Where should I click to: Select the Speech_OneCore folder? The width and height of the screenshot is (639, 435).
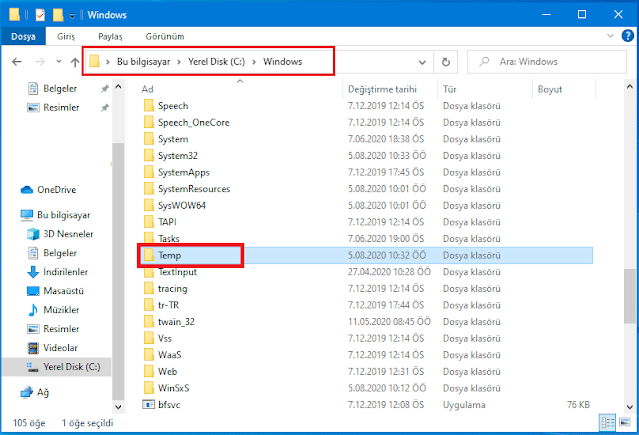[x=194, y=123]
